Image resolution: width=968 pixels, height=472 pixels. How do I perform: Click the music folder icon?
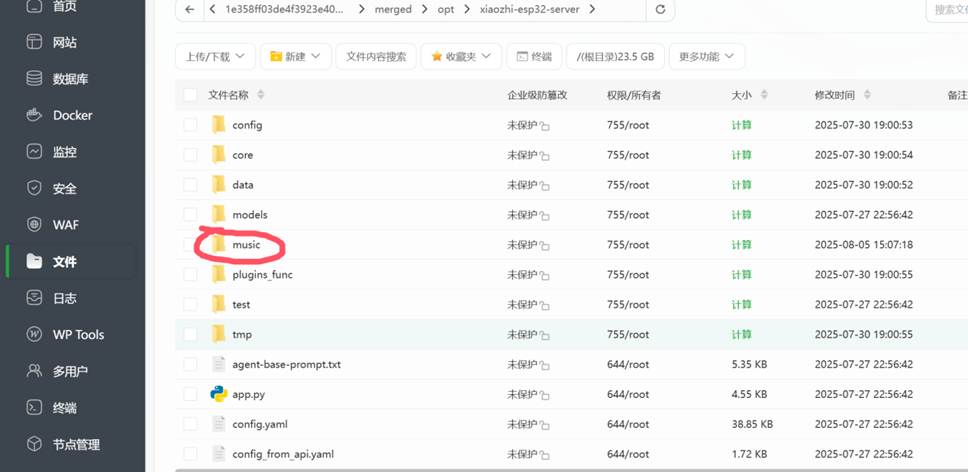point(219,244)
